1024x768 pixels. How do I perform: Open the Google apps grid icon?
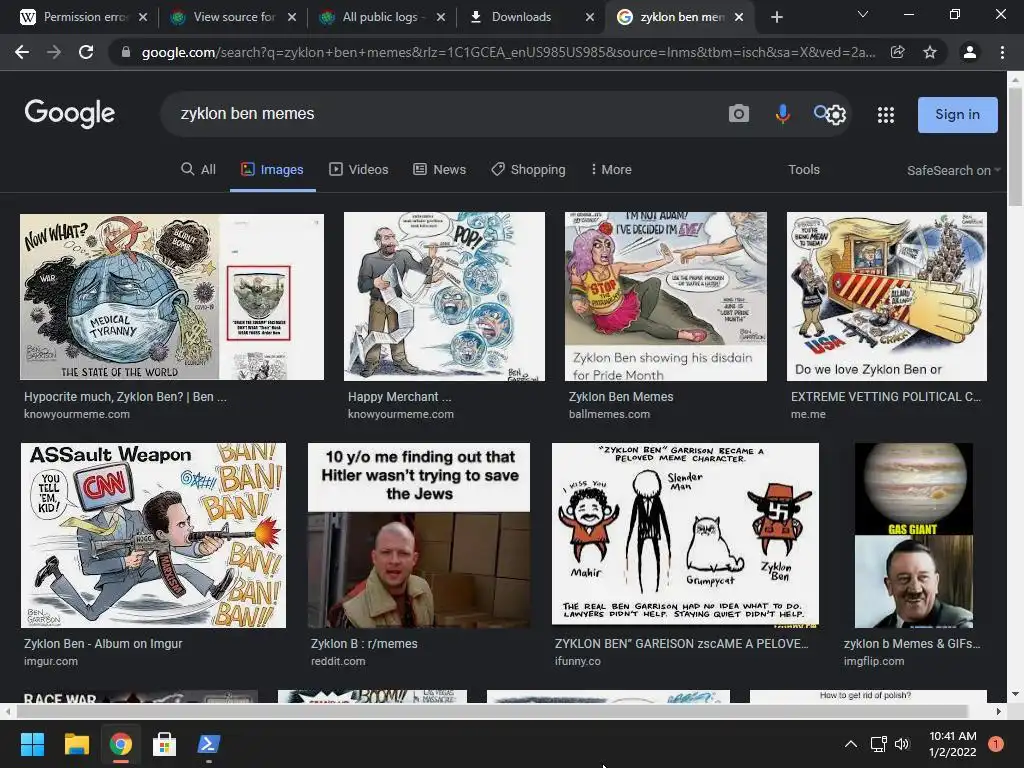886,115
